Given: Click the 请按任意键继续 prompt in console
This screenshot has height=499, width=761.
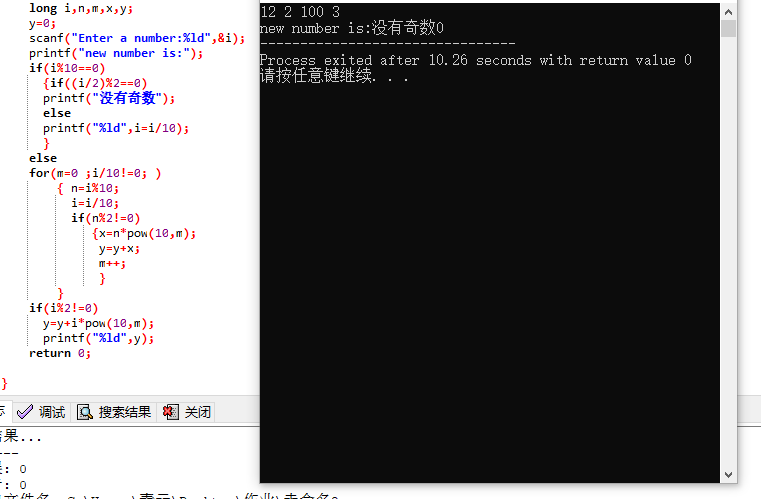Looking at the screenshot, I should pos(334,76).
